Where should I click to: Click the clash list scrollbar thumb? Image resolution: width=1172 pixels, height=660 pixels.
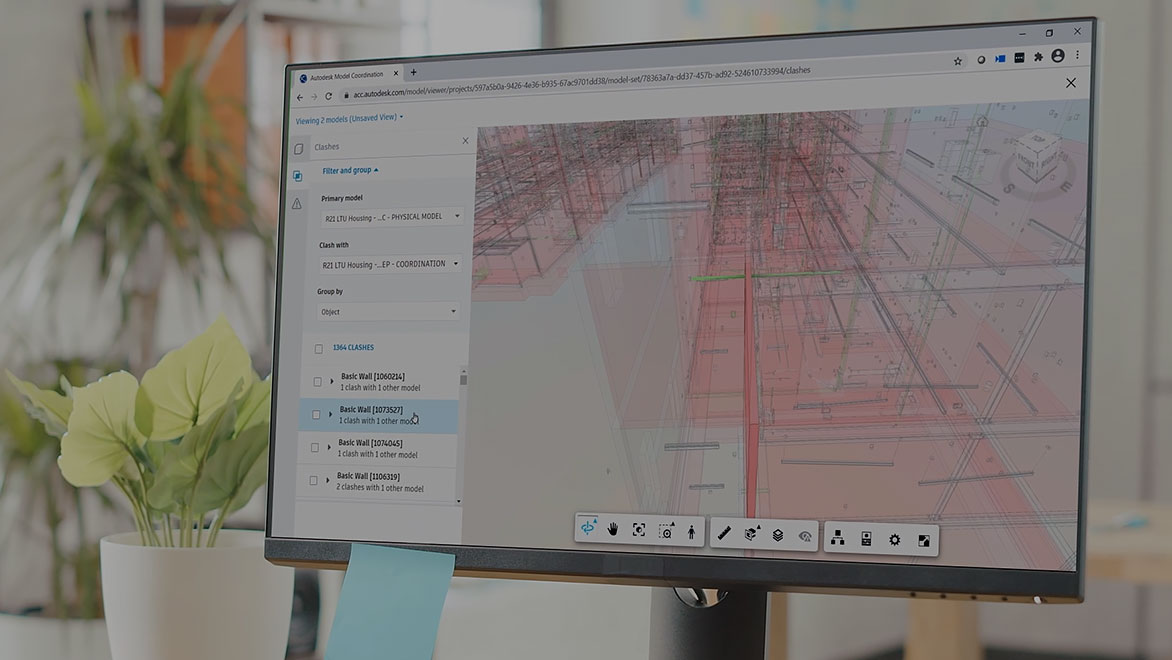463,380
